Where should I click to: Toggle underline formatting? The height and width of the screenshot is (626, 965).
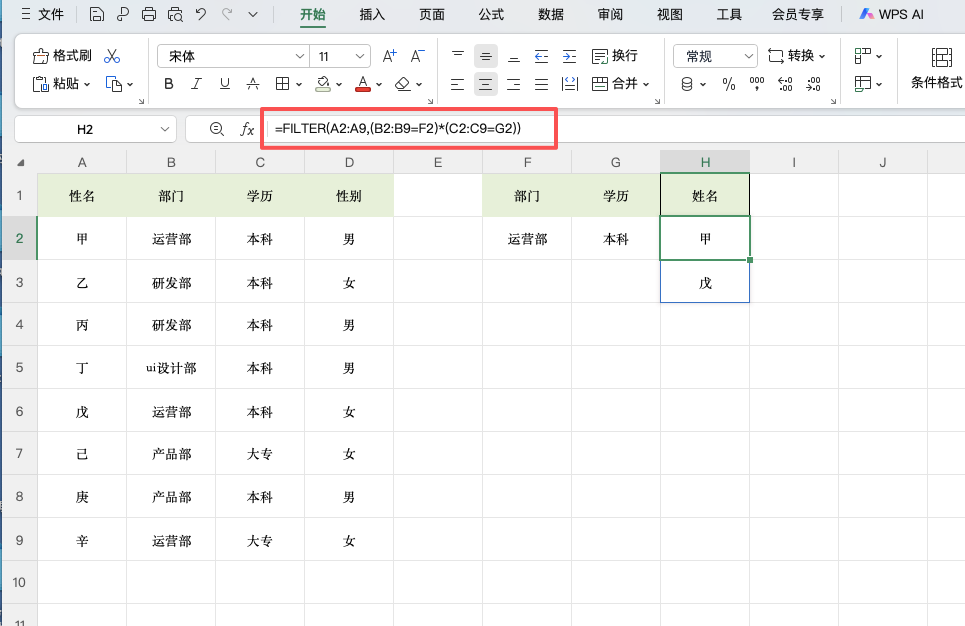click(x=224, y=84)
